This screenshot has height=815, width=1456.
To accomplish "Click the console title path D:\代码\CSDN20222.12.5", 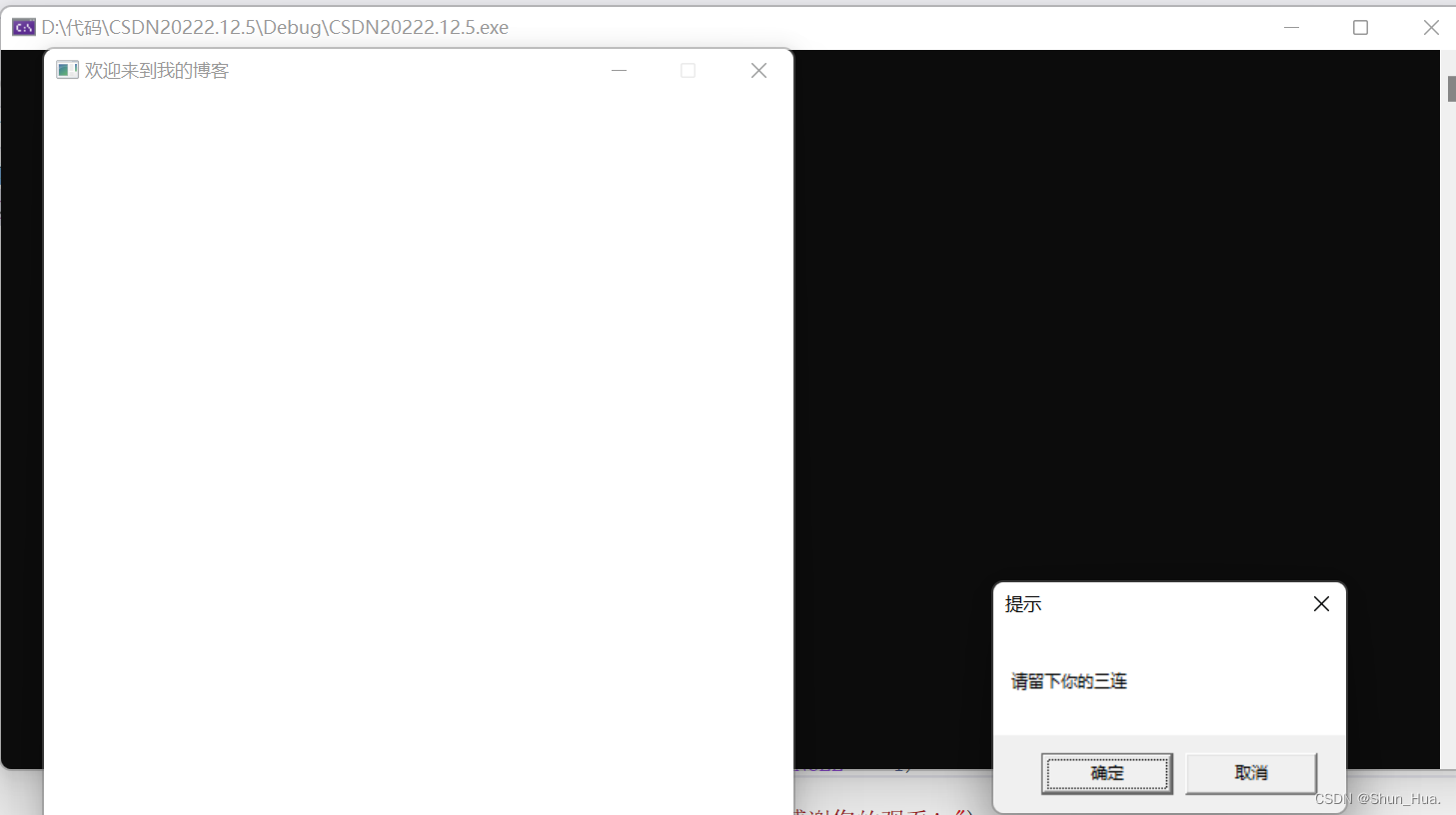I will (275, 27).
